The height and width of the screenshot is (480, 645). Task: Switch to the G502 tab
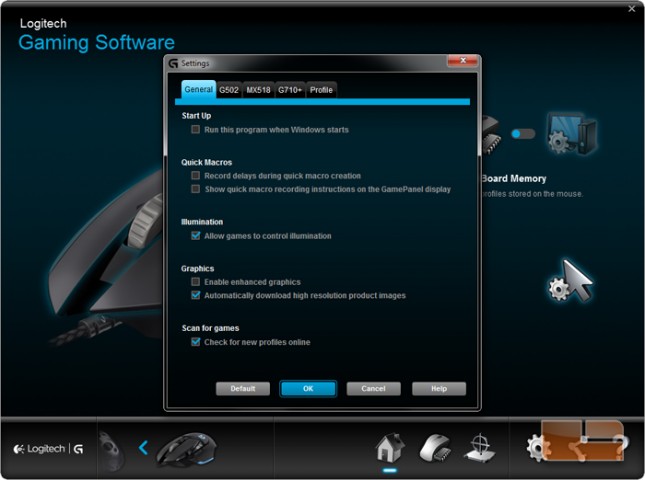click(229, 90)
